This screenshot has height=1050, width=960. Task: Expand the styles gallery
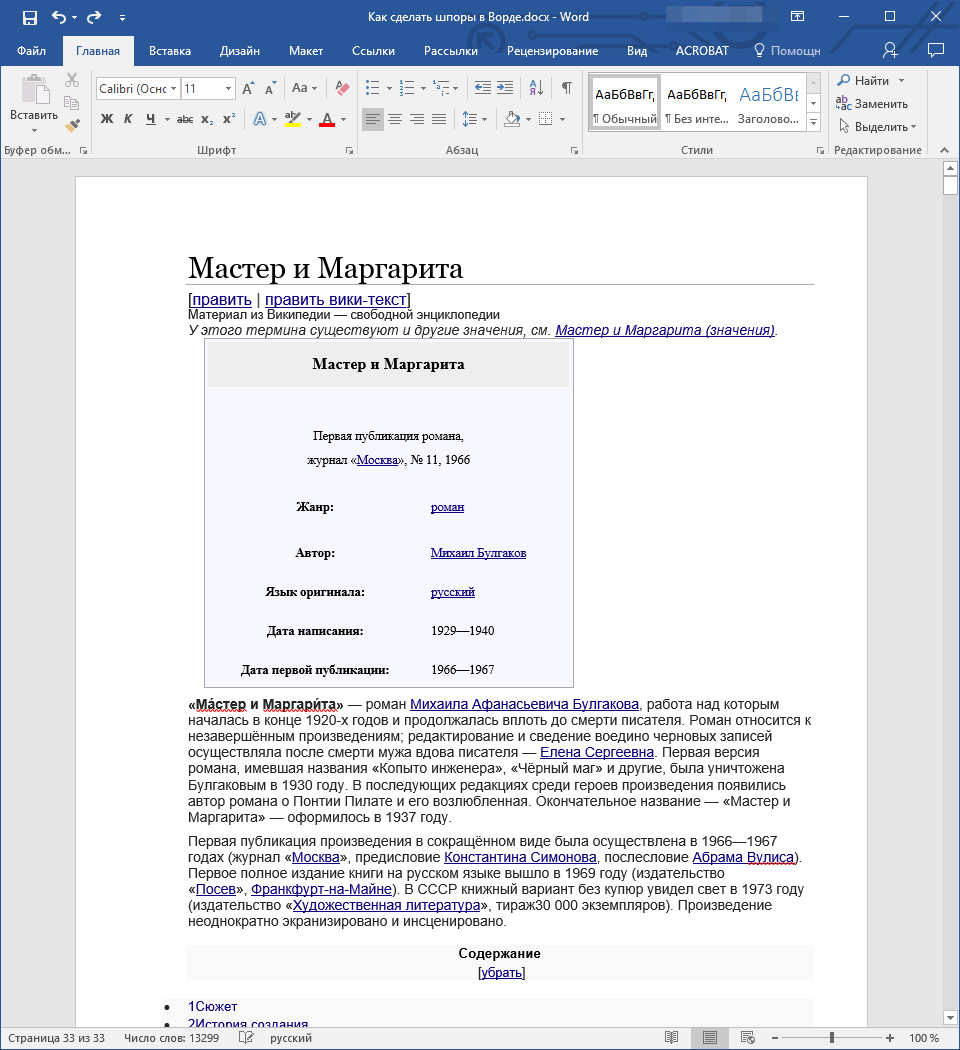click(813, 122)
